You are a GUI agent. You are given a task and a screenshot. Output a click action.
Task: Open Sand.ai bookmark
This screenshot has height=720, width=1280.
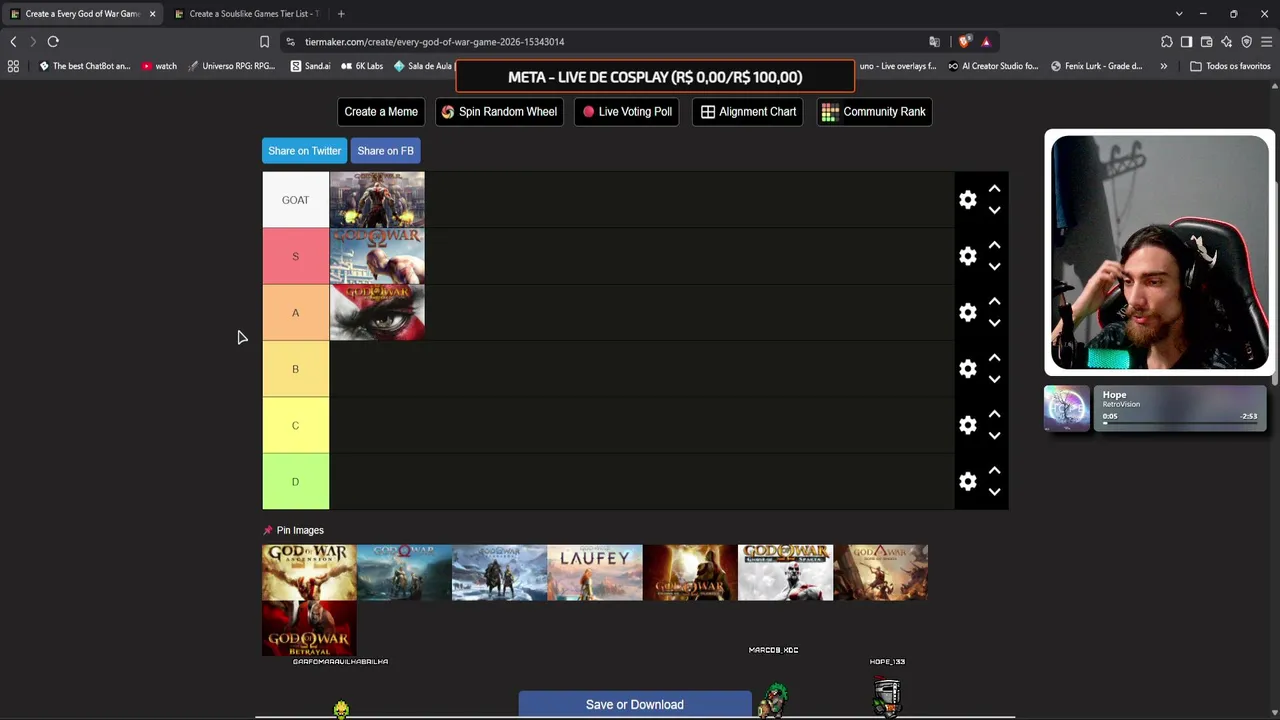(x=310, y=66)
